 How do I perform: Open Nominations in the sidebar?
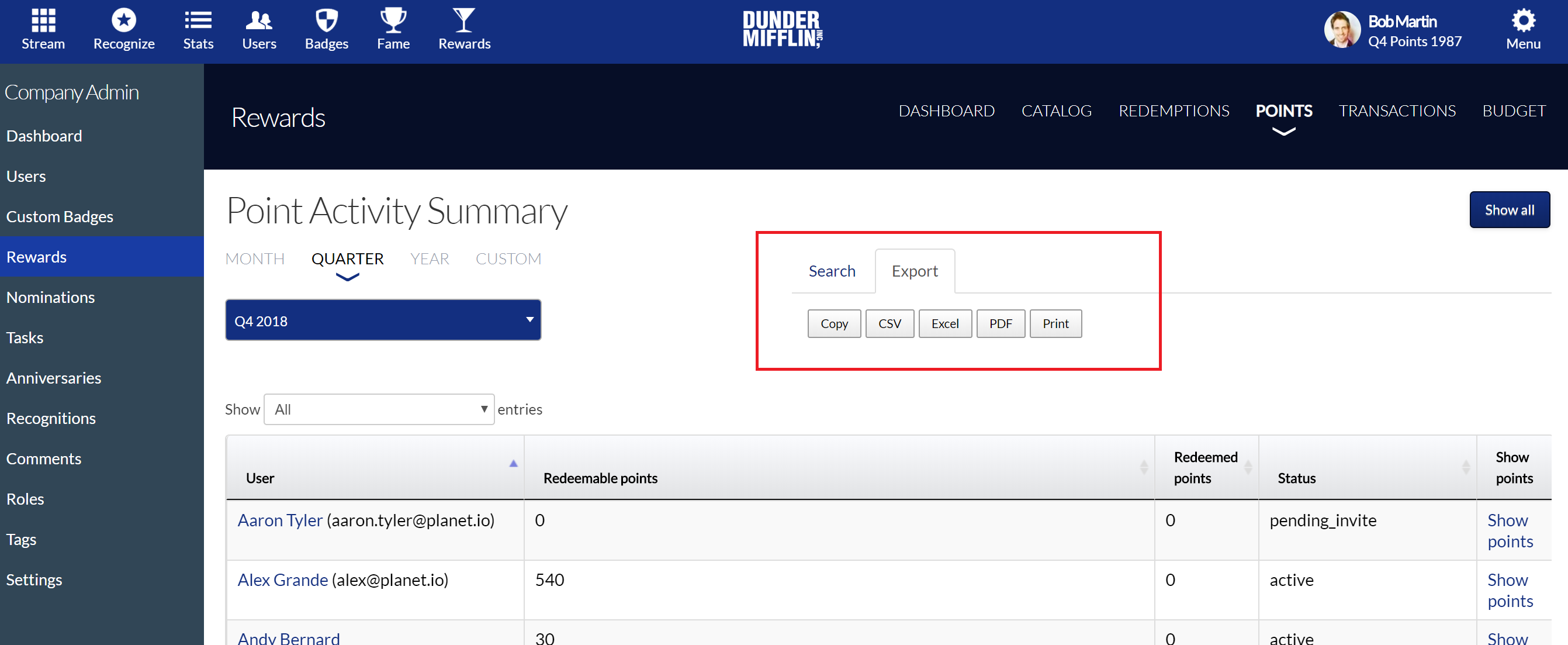50,297
